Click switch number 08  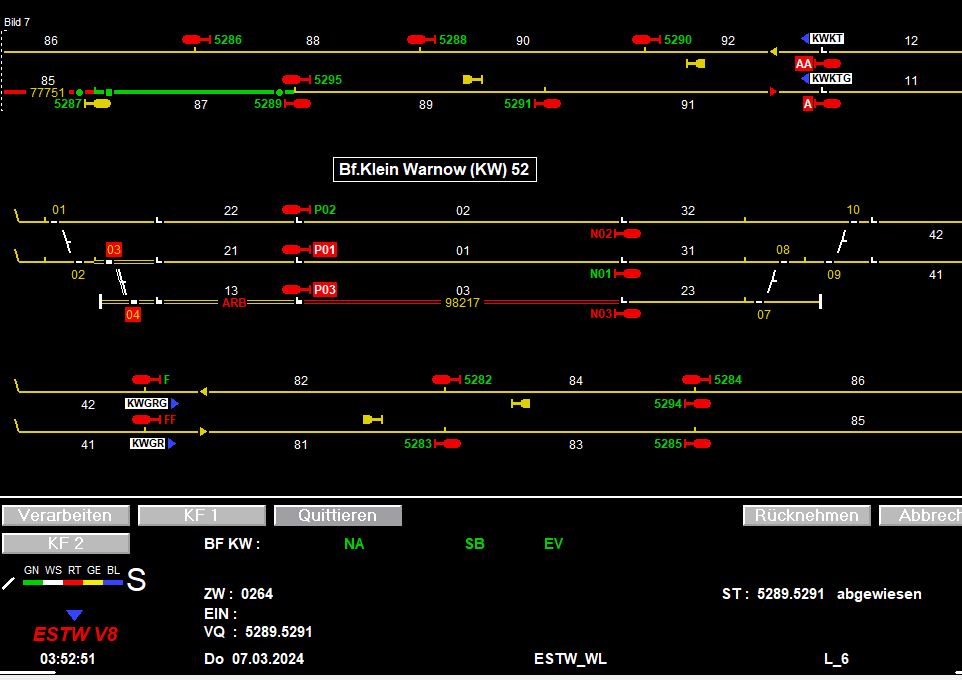pos(783,250)
